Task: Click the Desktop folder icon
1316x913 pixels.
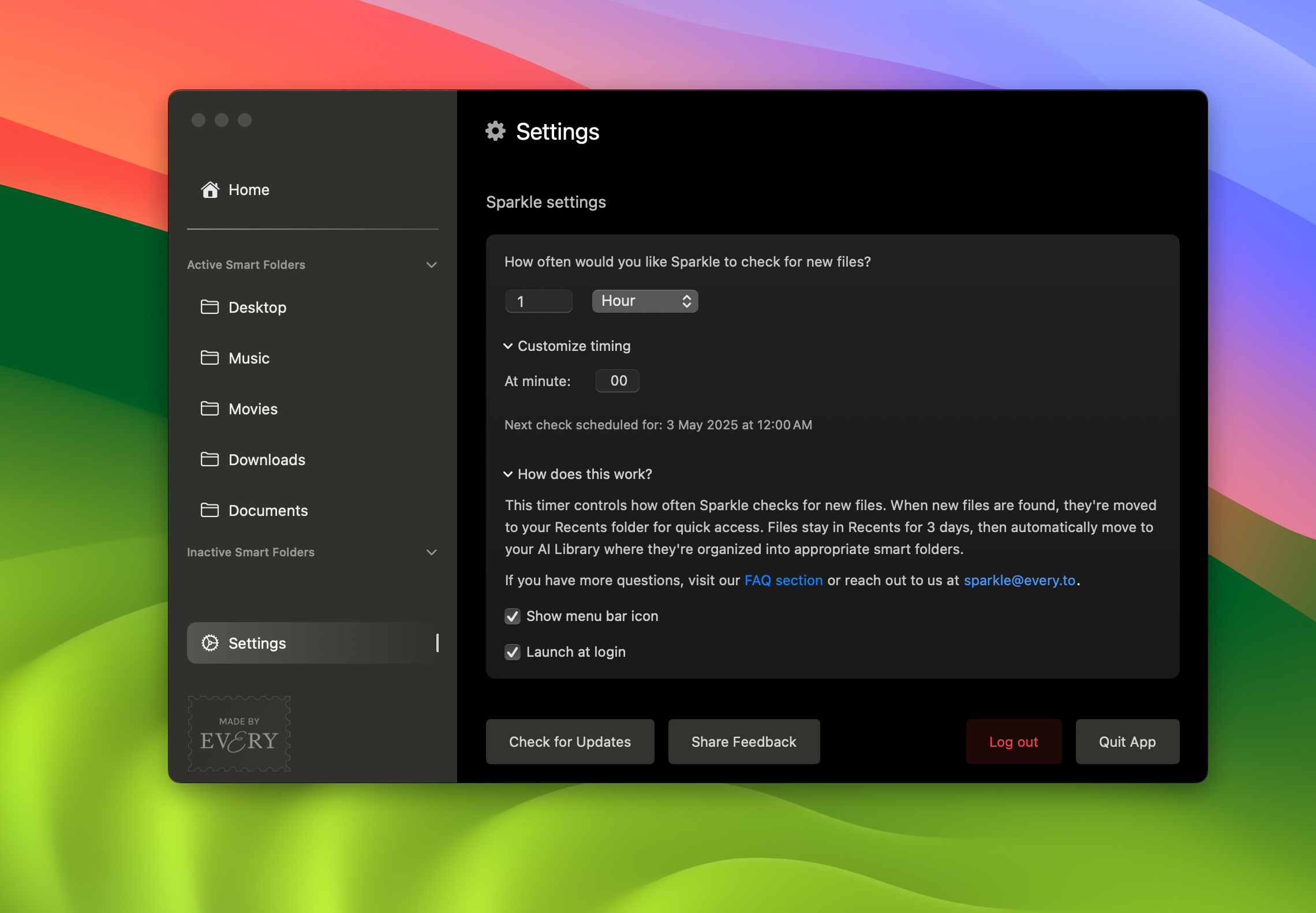Action: tap(210, 307)
